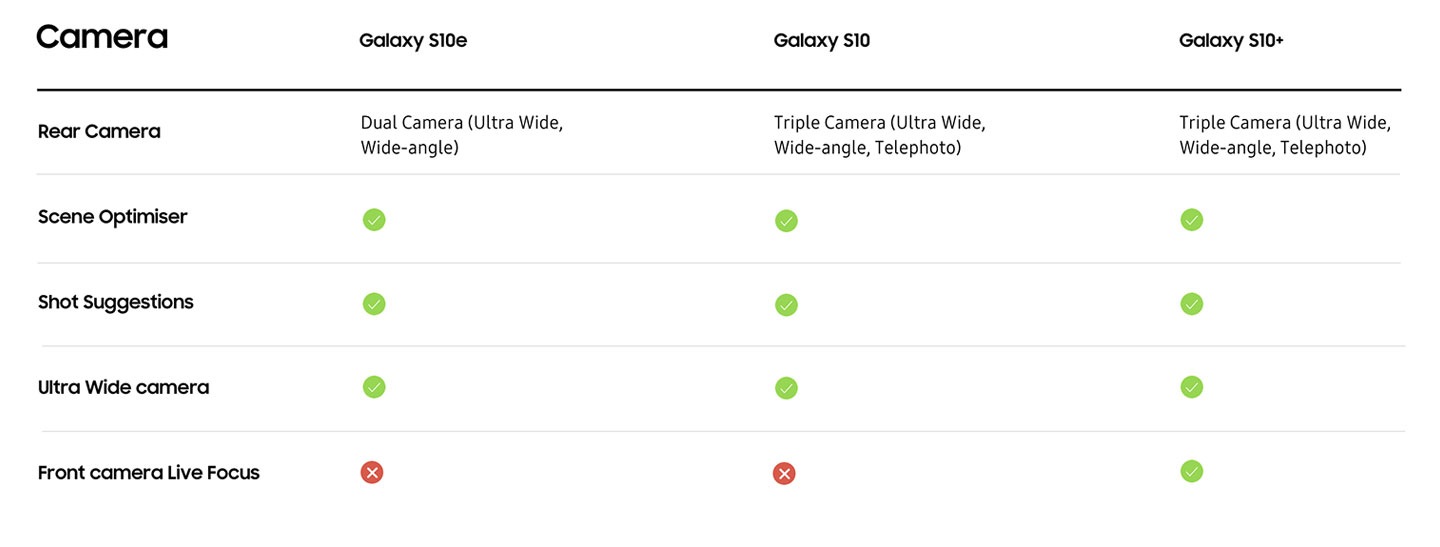Select the Galaxy S10 column header
The width and height of the screenshot is (1440, 547).
pos(821,41)
